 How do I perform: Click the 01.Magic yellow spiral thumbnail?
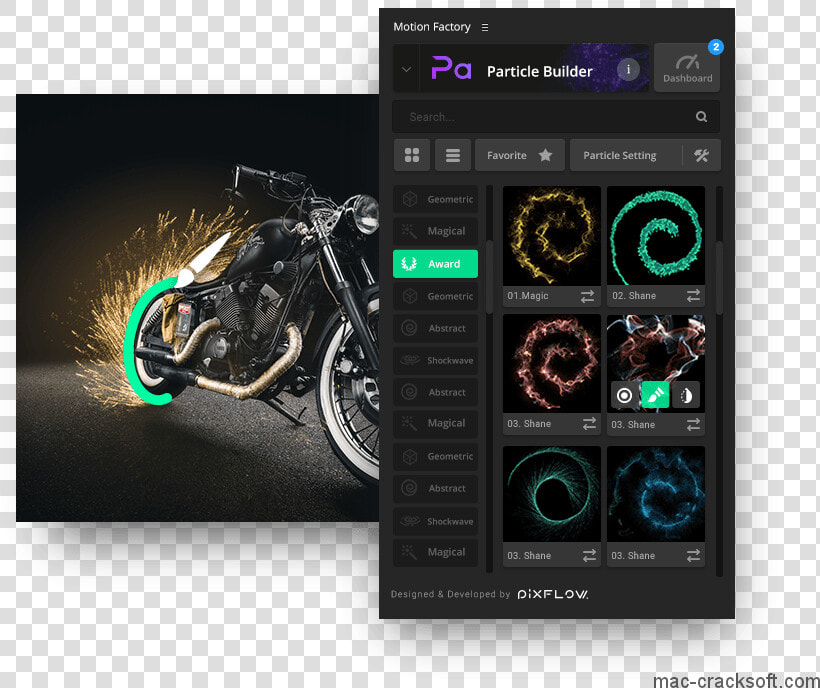point(551,236)
